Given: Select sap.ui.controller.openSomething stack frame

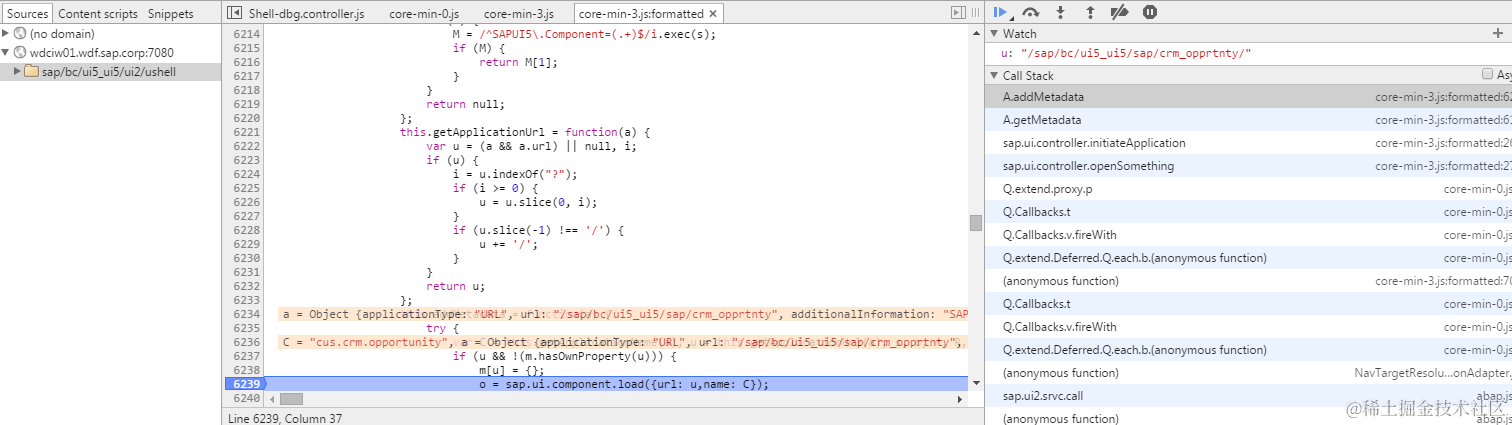Looking at the screenshot, I should [1248, 166].
